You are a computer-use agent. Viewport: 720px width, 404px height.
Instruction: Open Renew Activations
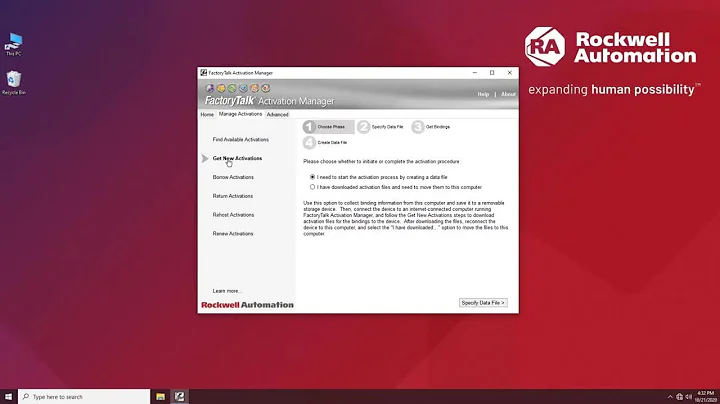point(232,234)
